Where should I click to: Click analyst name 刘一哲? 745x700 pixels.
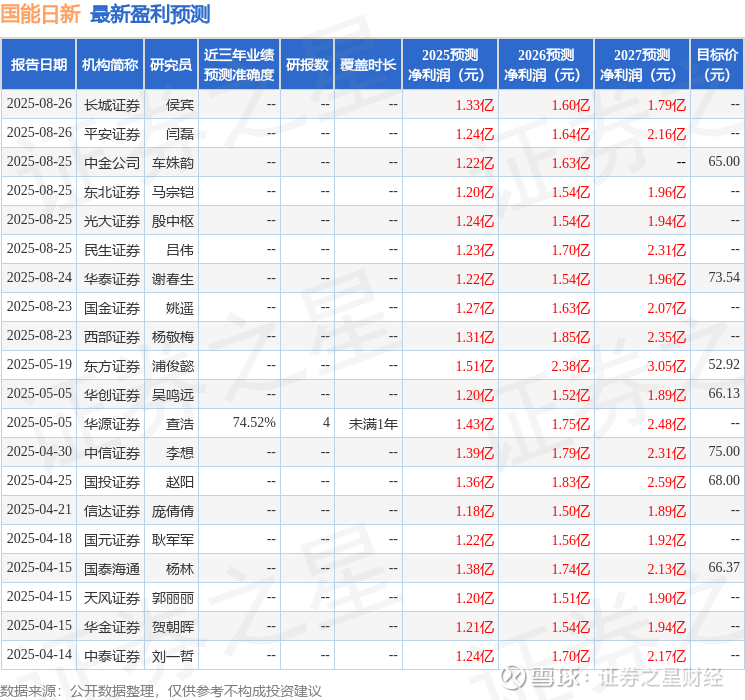click(173, 656)
